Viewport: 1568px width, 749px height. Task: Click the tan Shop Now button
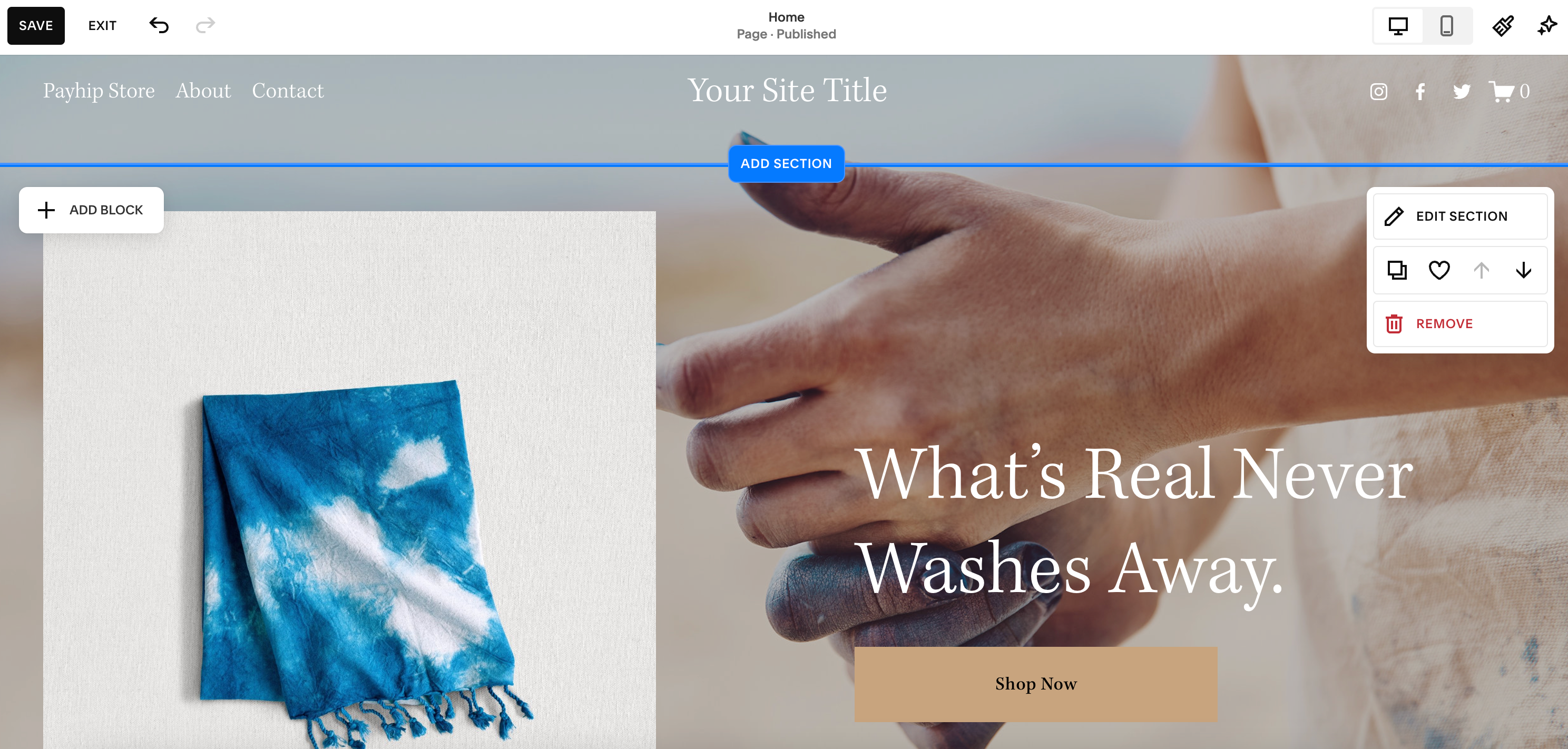coord(1035,684)
